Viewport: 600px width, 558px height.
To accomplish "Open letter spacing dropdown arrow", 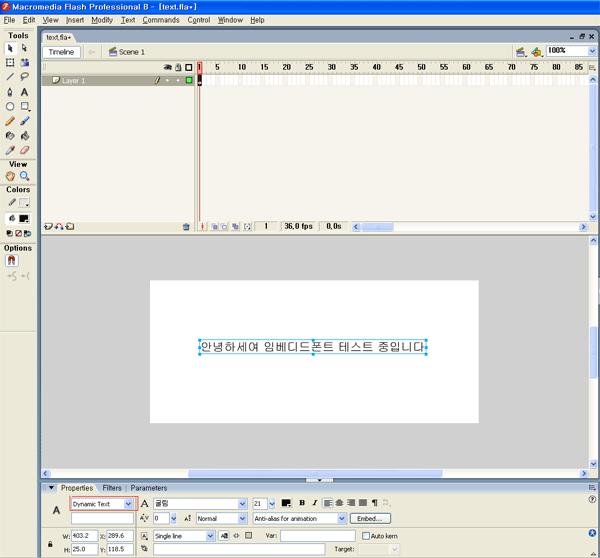I will (x=174, y=519).
